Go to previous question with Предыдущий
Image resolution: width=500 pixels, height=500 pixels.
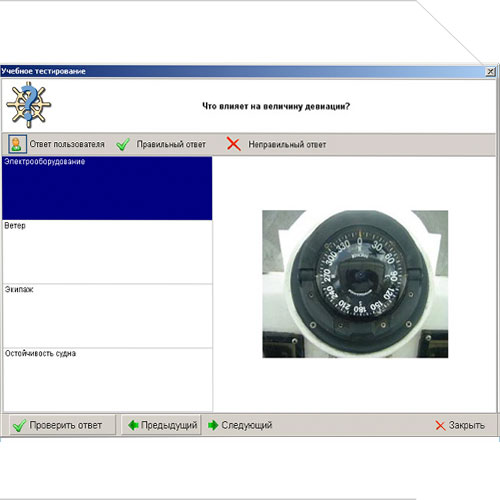tap(161, 425)
